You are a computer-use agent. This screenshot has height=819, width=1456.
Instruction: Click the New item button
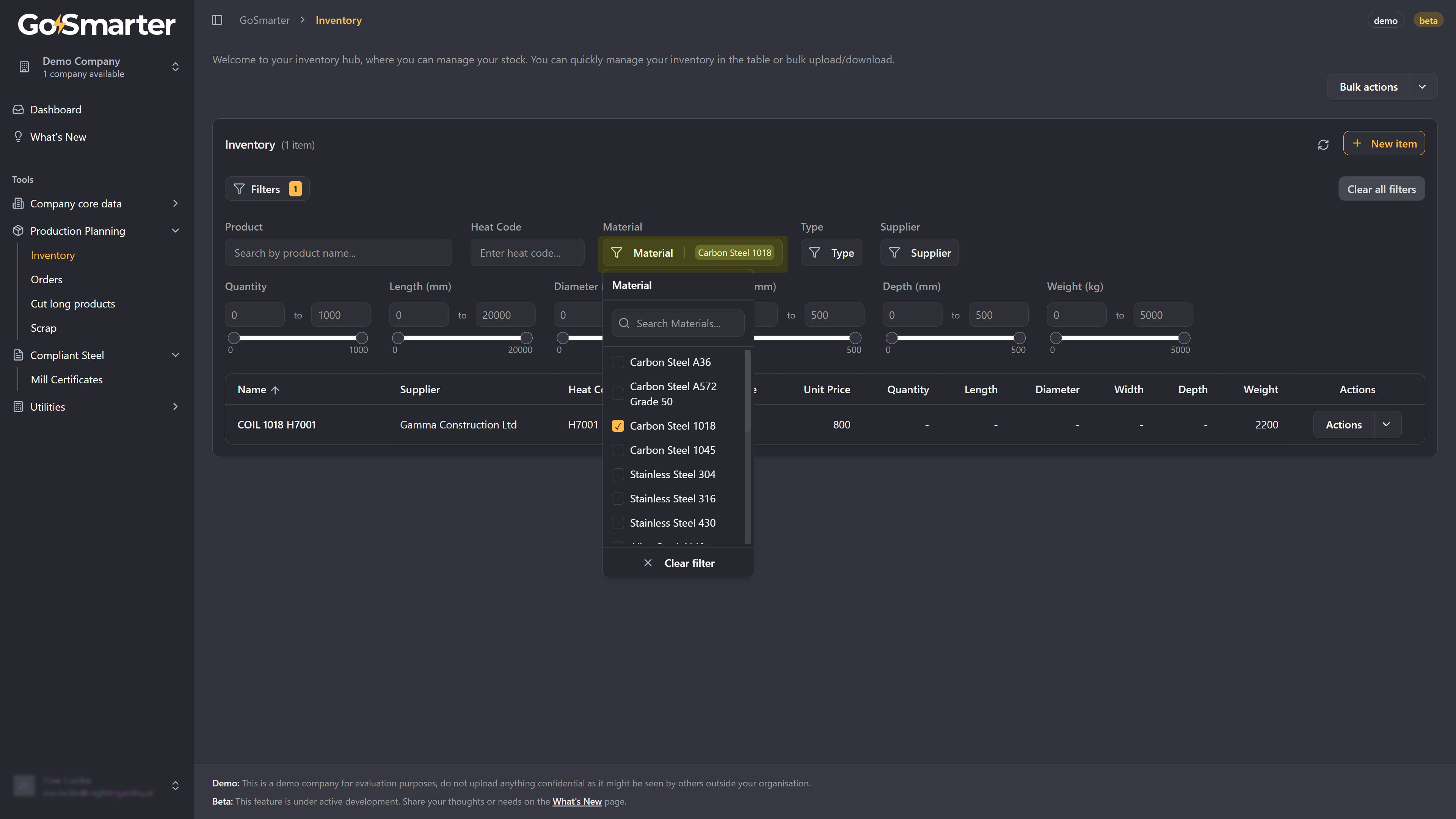point(1384,144)
